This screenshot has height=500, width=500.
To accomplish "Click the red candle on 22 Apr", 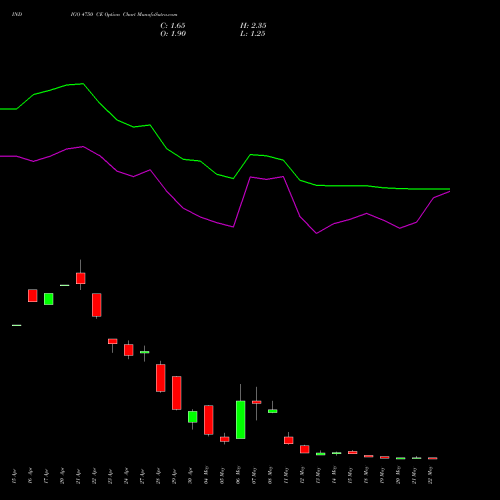I will (97, 305).
